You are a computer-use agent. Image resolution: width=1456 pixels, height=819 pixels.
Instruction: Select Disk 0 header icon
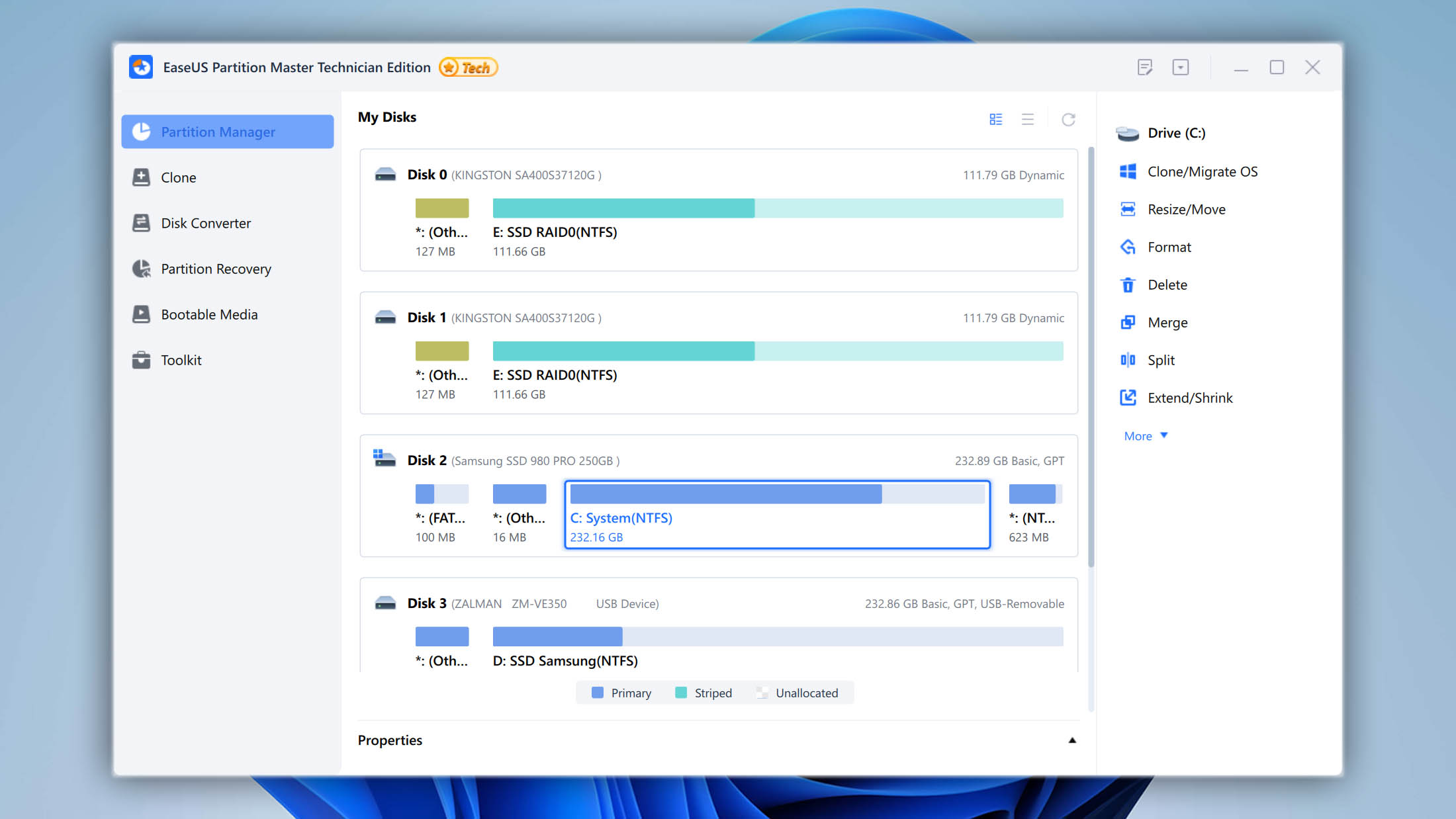tap(385, 175)
